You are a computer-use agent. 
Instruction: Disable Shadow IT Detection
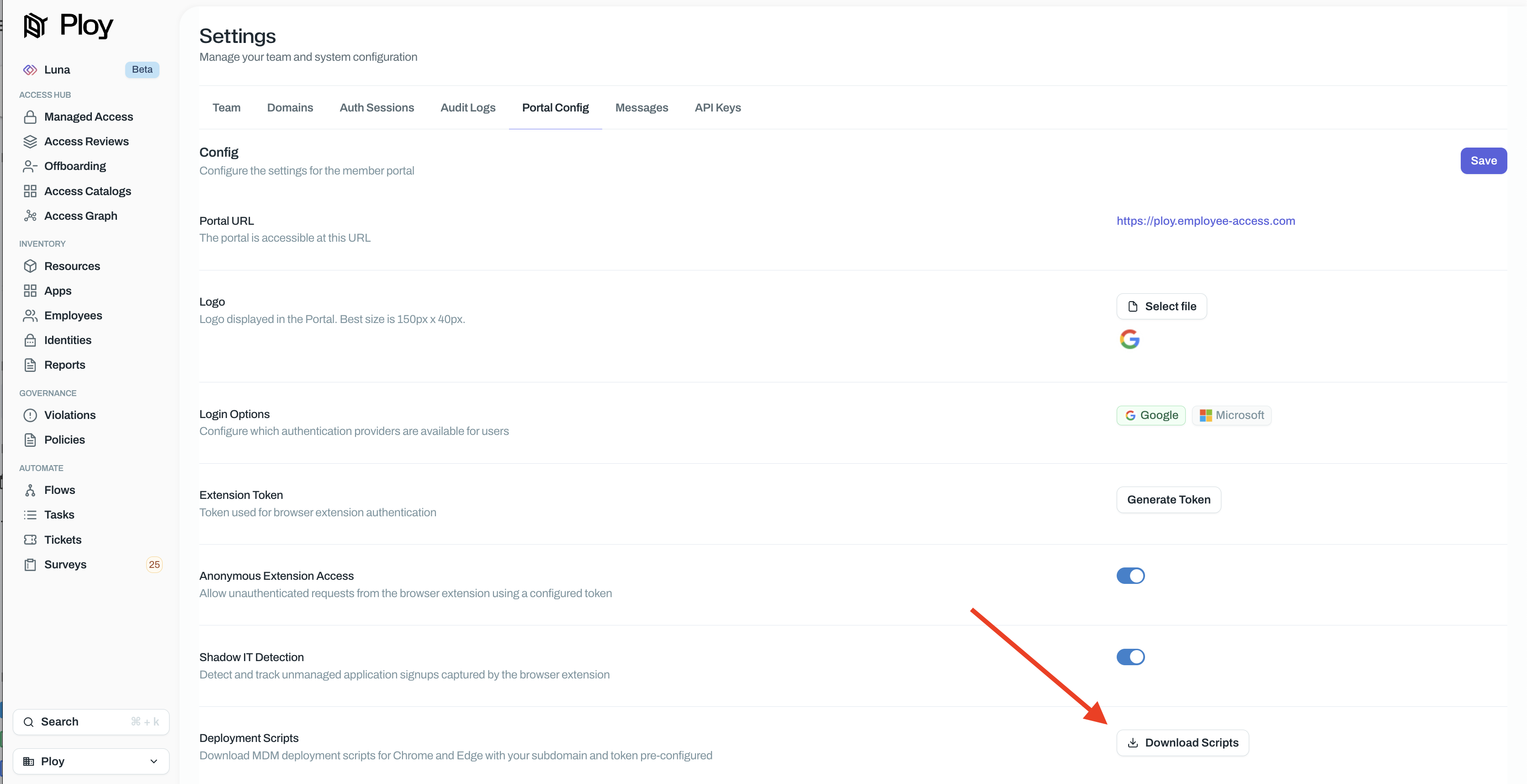[x=1130, y=656]
